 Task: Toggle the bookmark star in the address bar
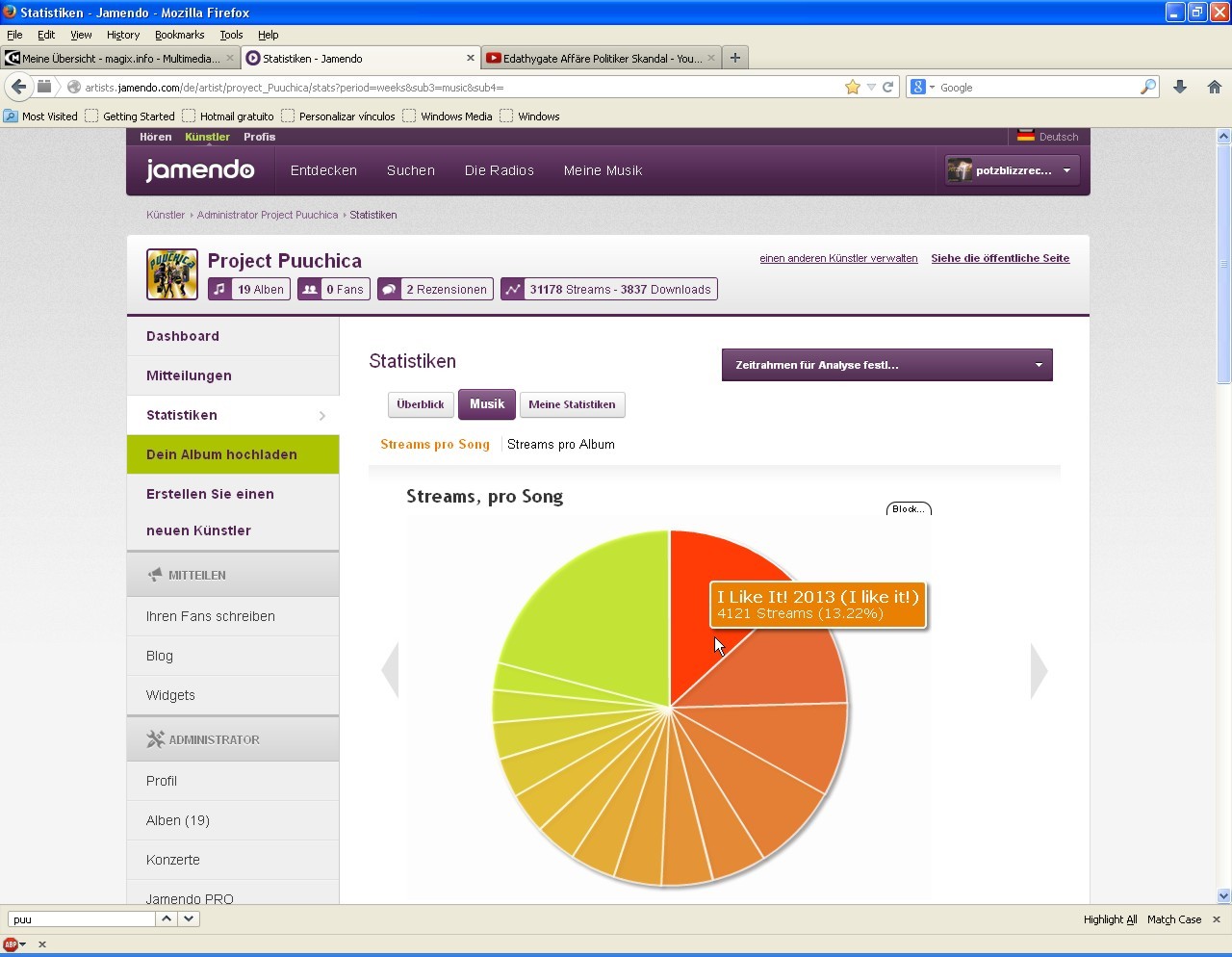click(853, 87)
